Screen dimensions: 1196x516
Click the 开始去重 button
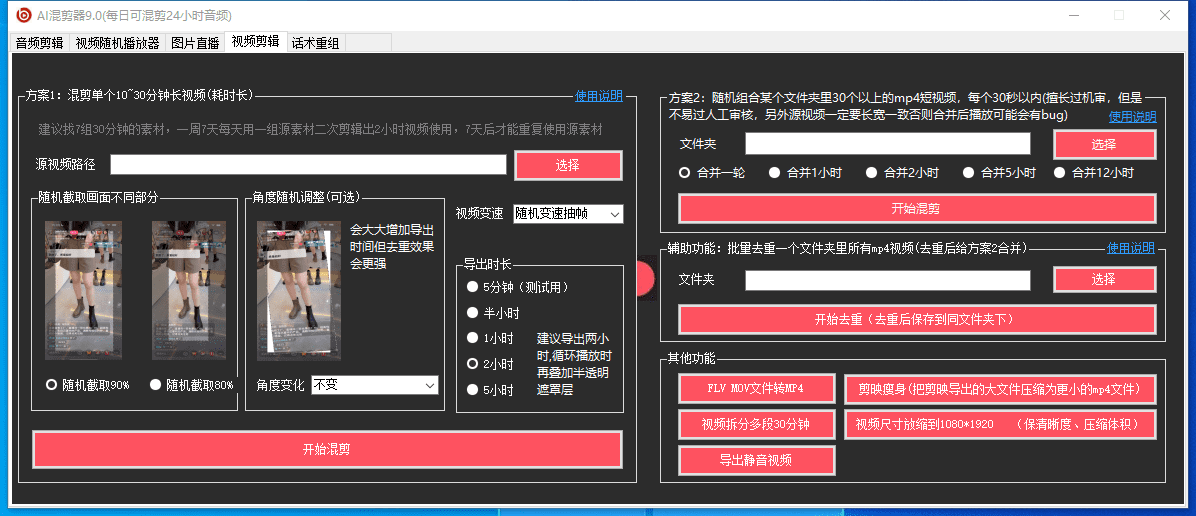point(916,320)
